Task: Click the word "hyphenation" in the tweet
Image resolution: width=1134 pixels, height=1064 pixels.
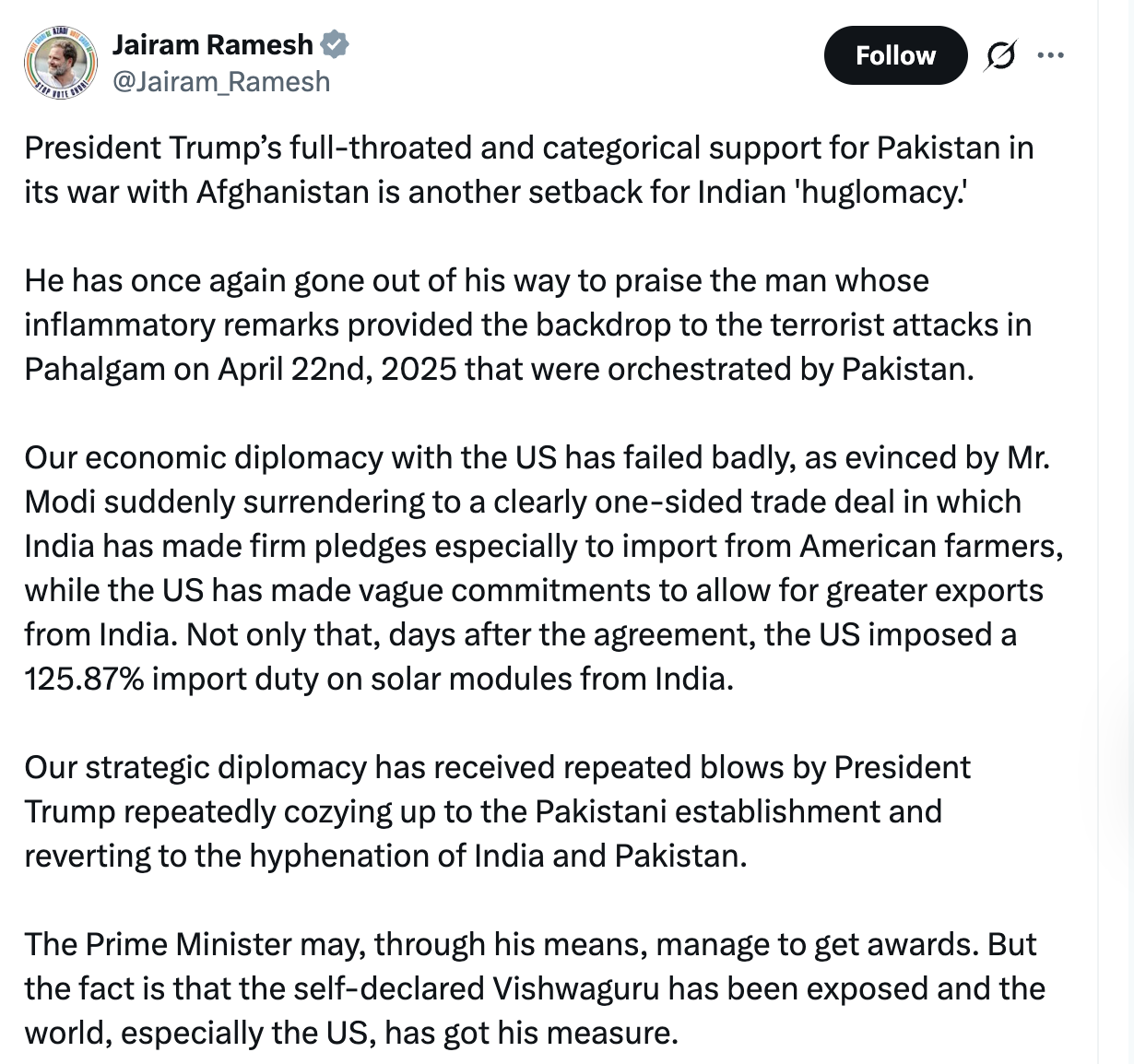Action: pyautogui.click(x=340, y=857)
